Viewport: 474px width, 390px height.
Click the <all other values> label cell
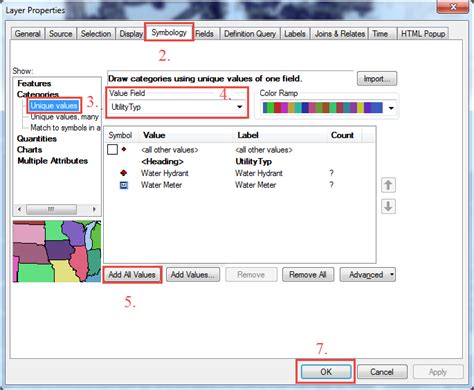click(264, 150)
